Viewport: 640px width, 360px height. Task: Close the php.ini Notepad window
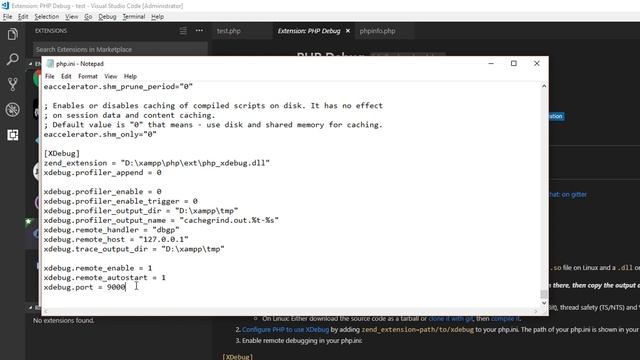(x=537, y=64)
